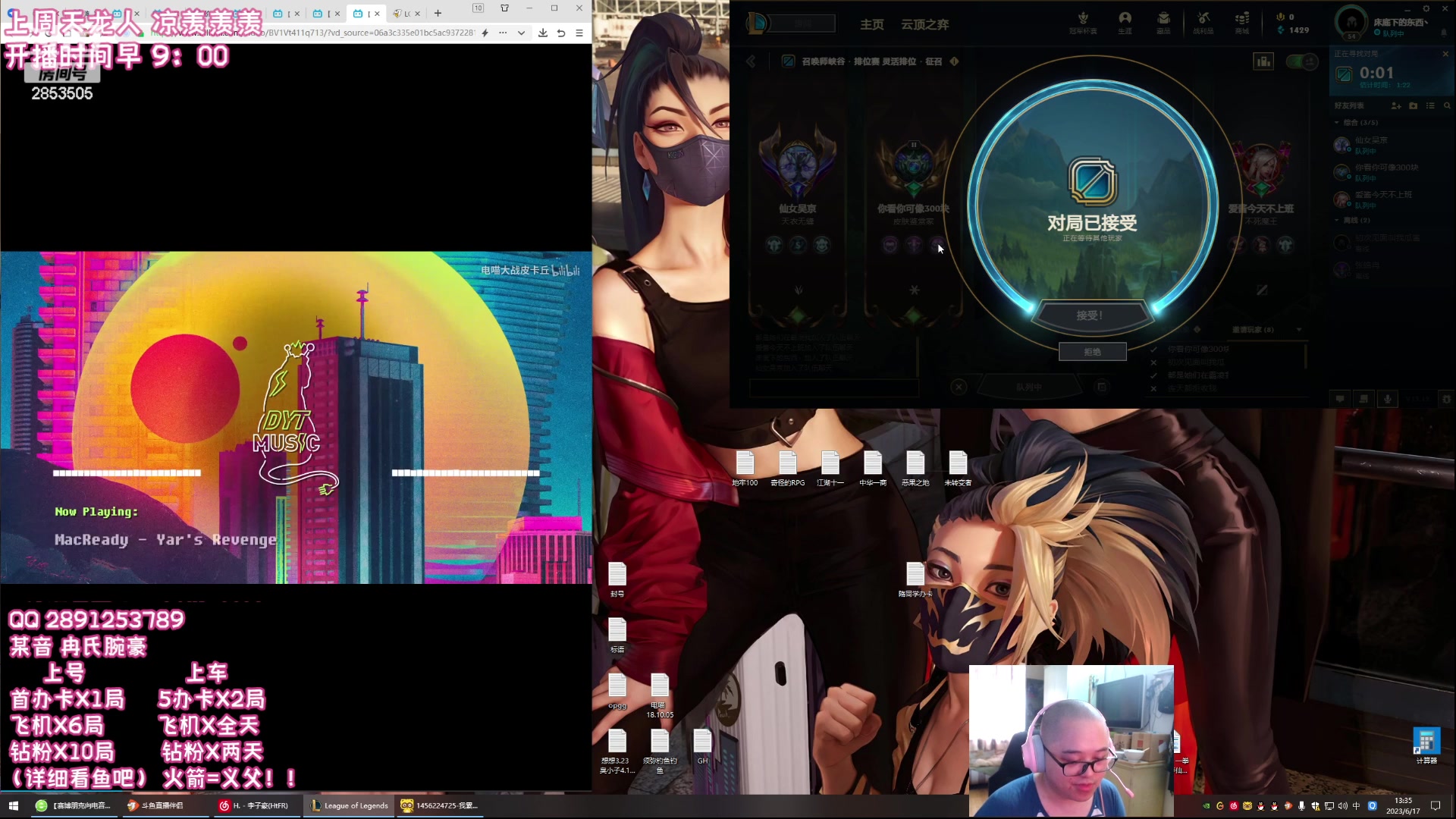This screenshot has height=819, width=1456.
Task: Open the missions icon in client footer
Action: click(x=1363, y=399)
